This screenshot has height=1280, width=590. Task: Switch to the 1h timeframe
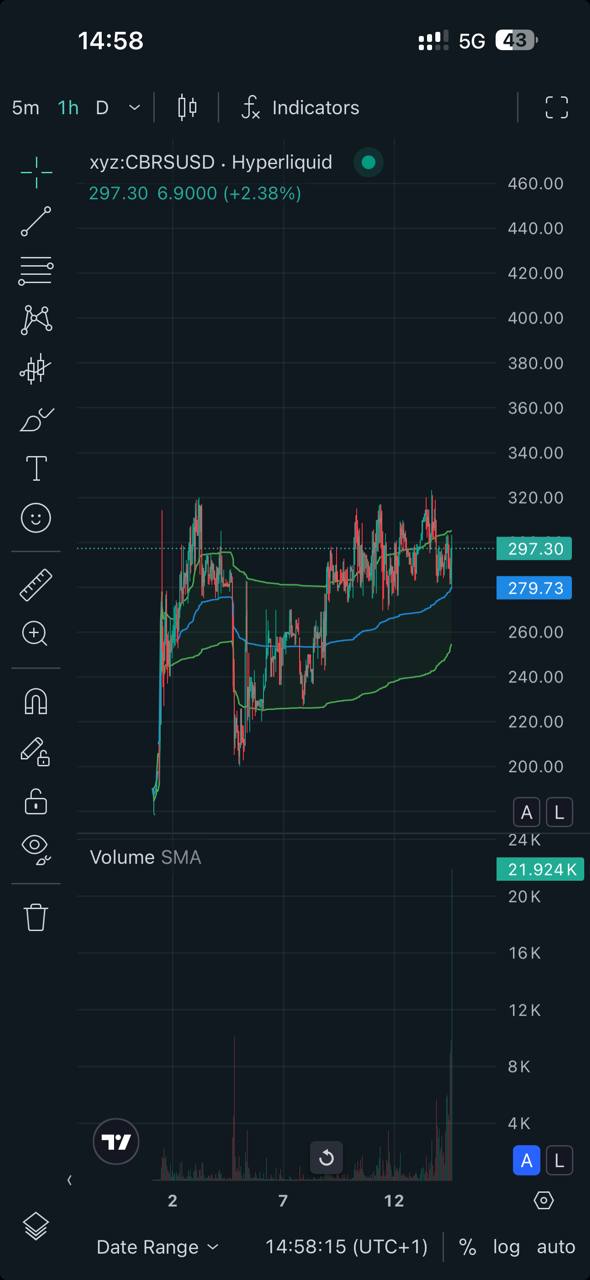(68, 108)
